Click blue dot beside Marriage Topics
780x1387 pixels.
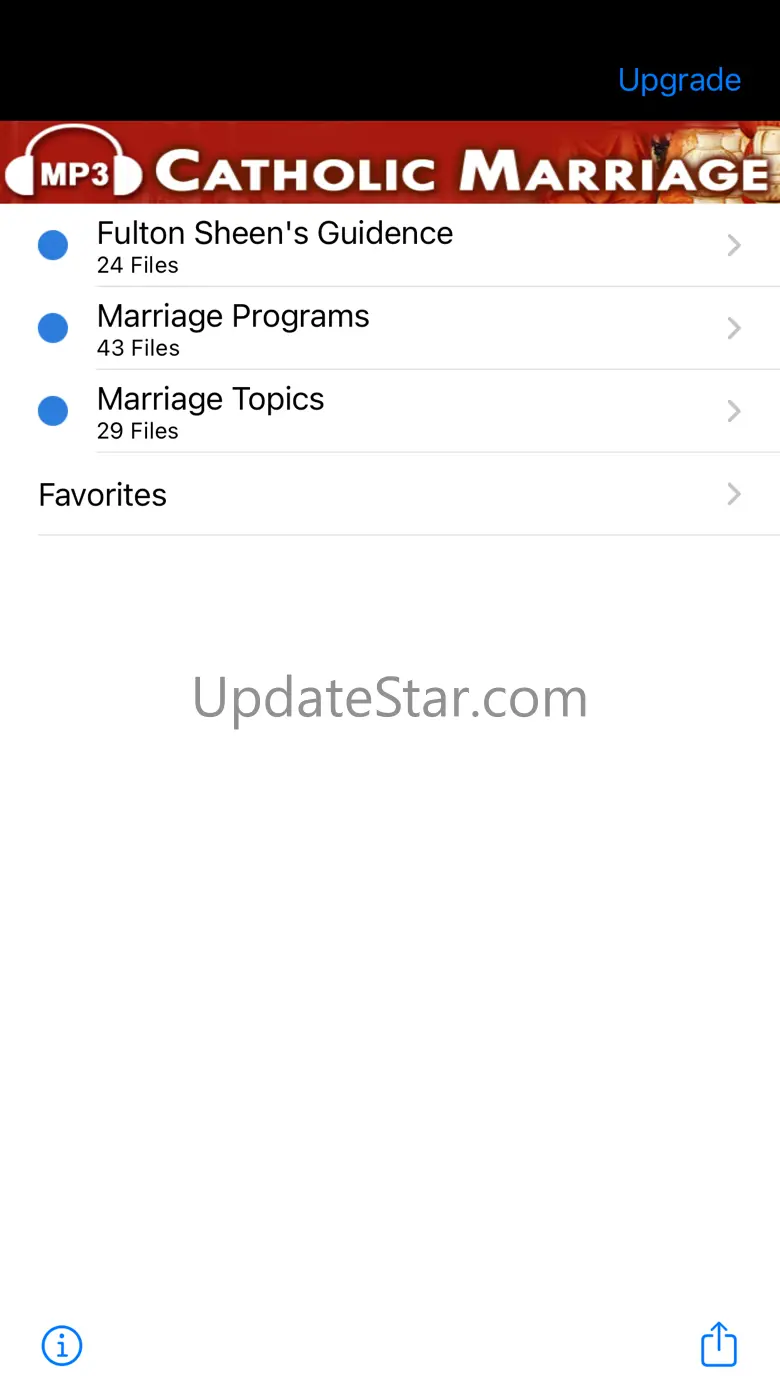[x=53, y=411]
